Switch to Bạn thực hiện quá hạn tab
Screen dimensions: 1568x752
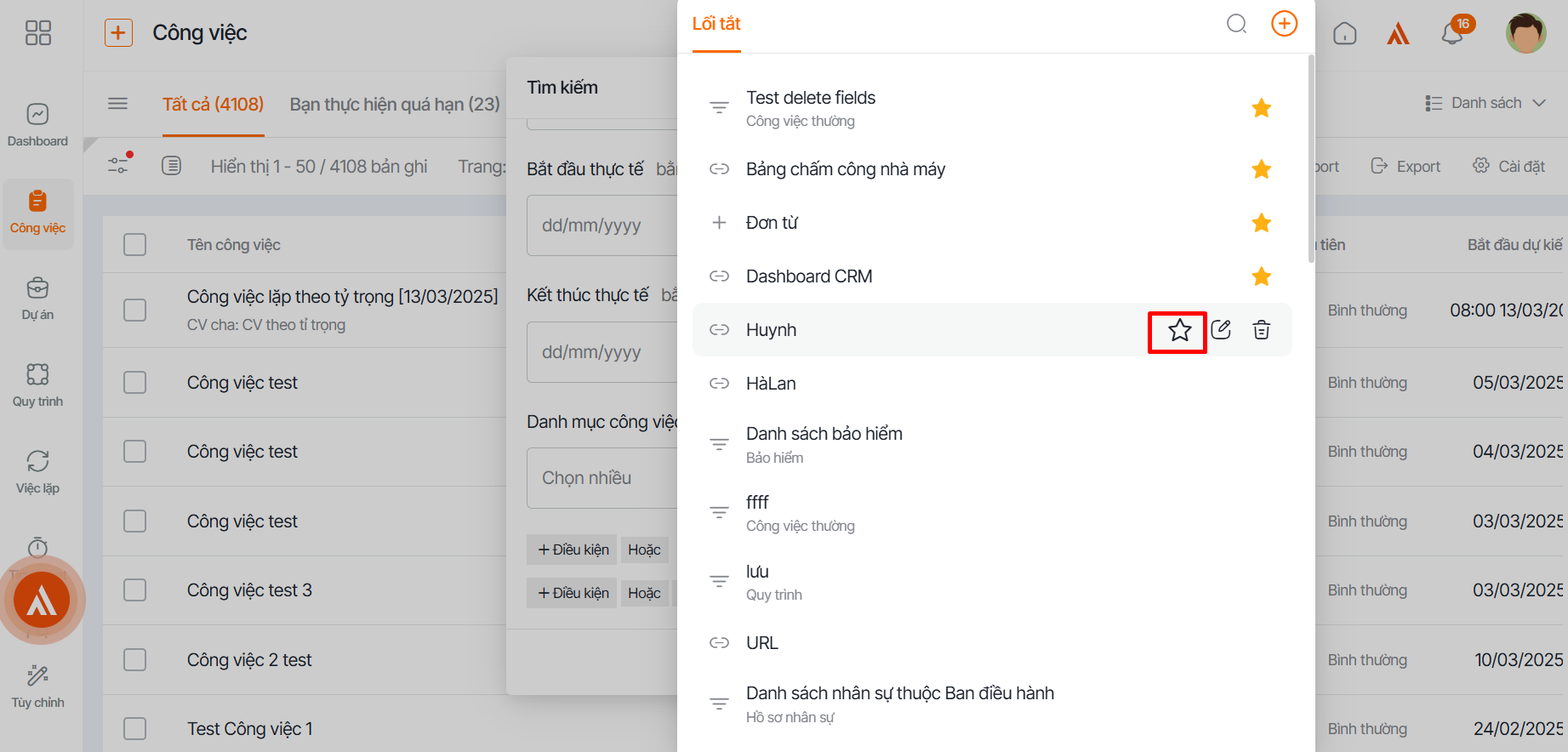pos(395,105)
